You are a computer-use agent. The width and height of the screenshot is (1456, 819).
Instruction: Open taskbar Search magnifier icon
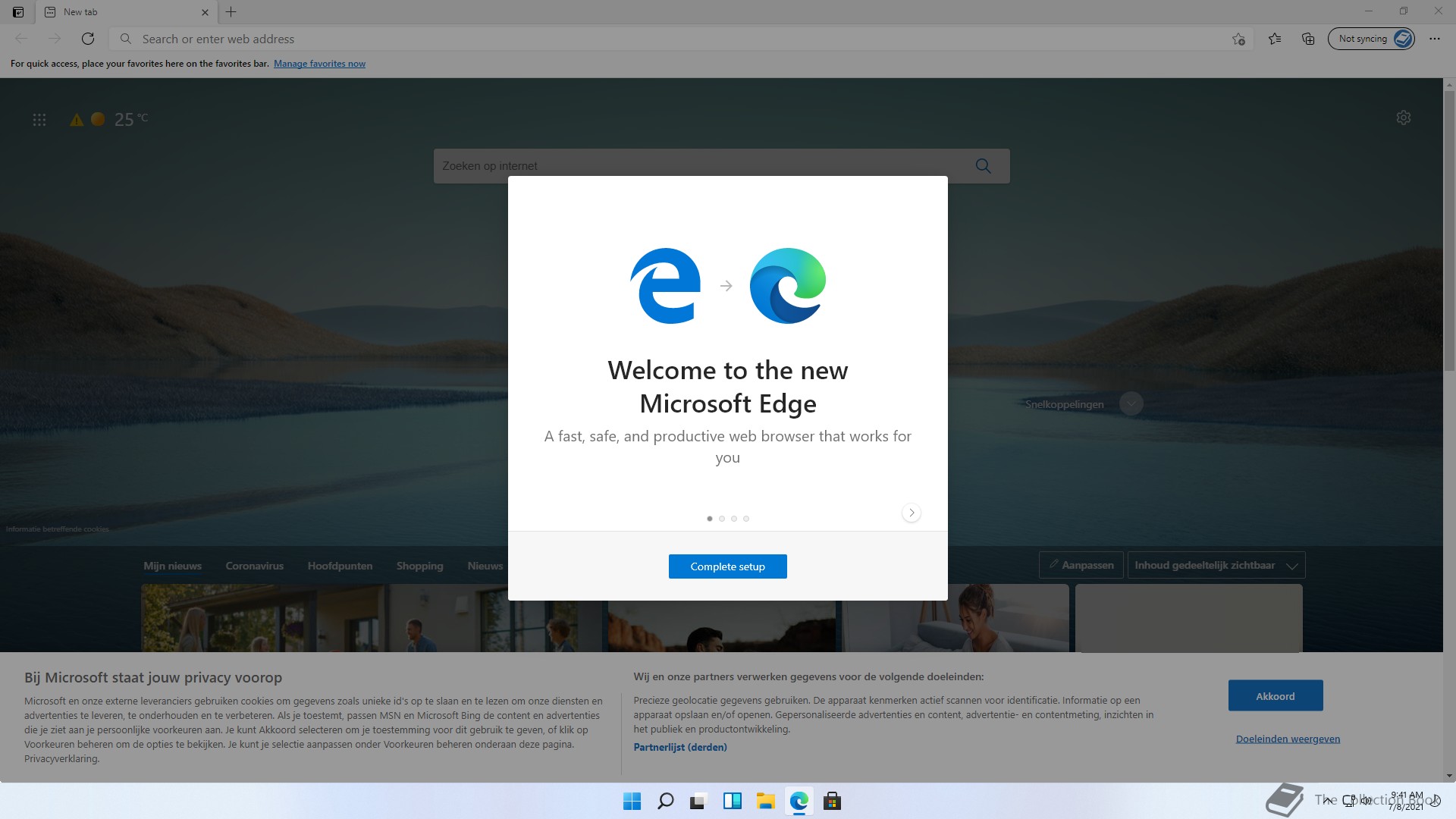pyautogui.click(x=665, y=802)
